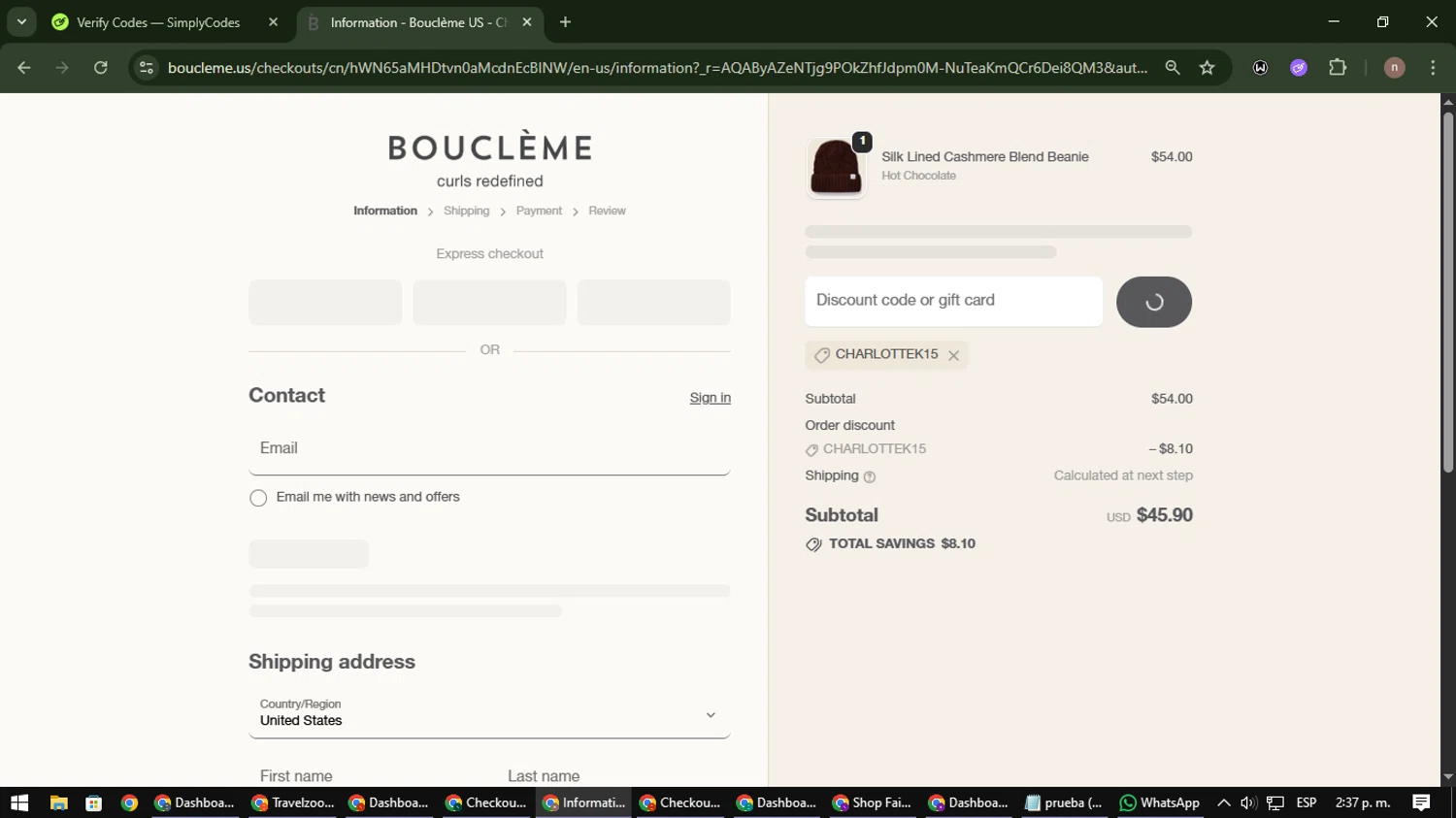Open a new browser tab

(565, 22)
